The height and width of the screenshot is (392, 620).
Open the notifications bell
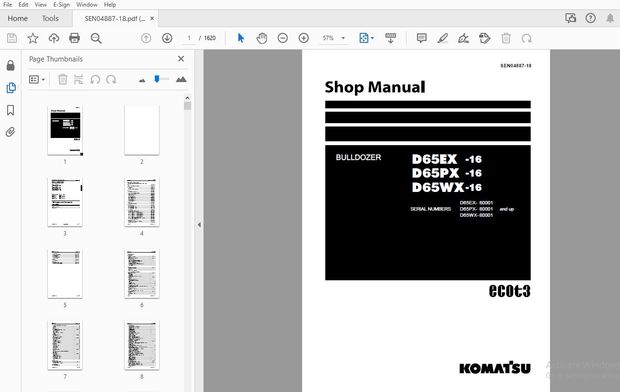pyautogui.click(x=610, y=18)
